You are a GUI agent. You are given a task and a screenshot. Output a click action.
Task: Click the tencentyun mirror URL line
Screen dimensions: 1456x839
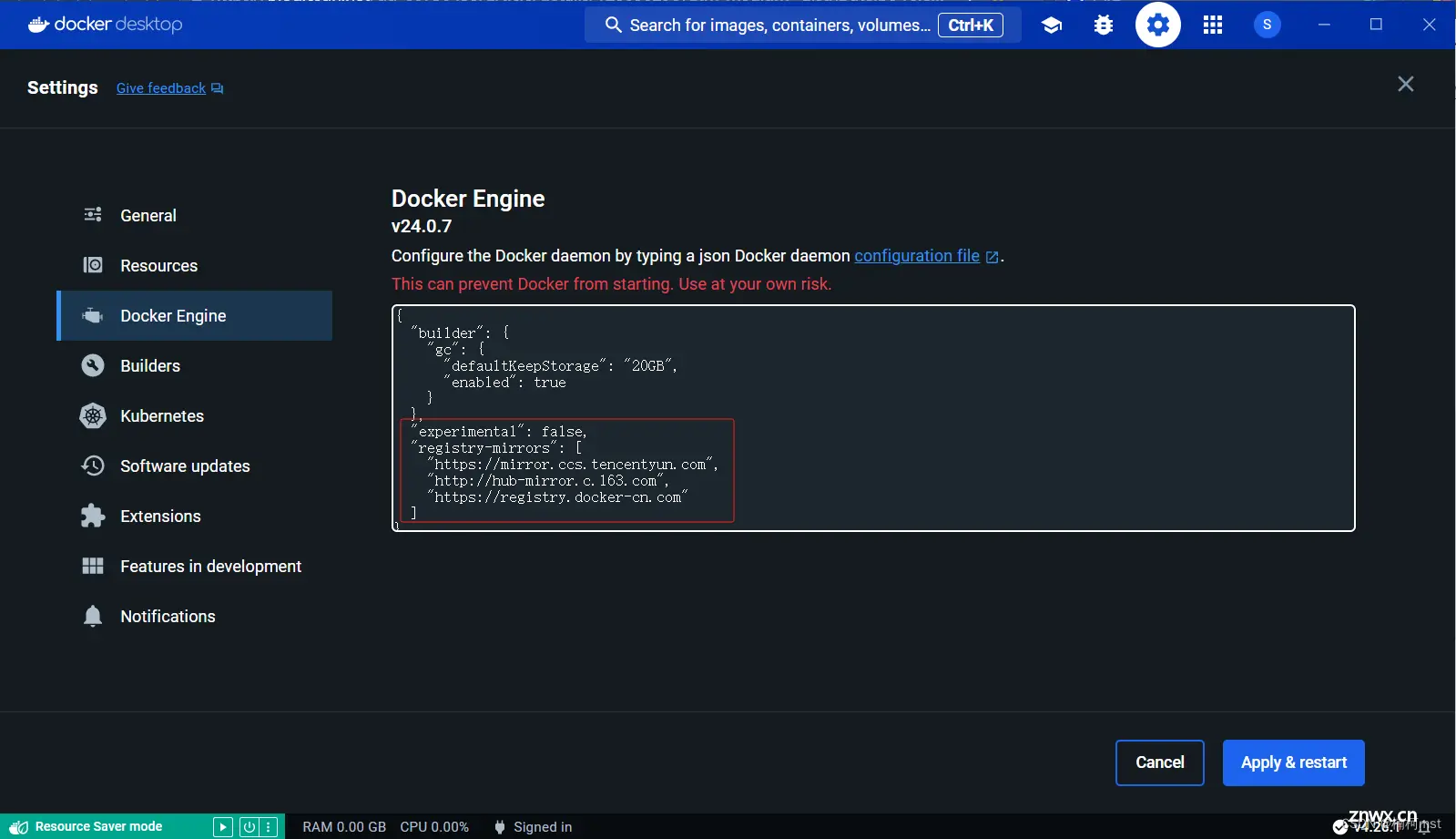573,465
